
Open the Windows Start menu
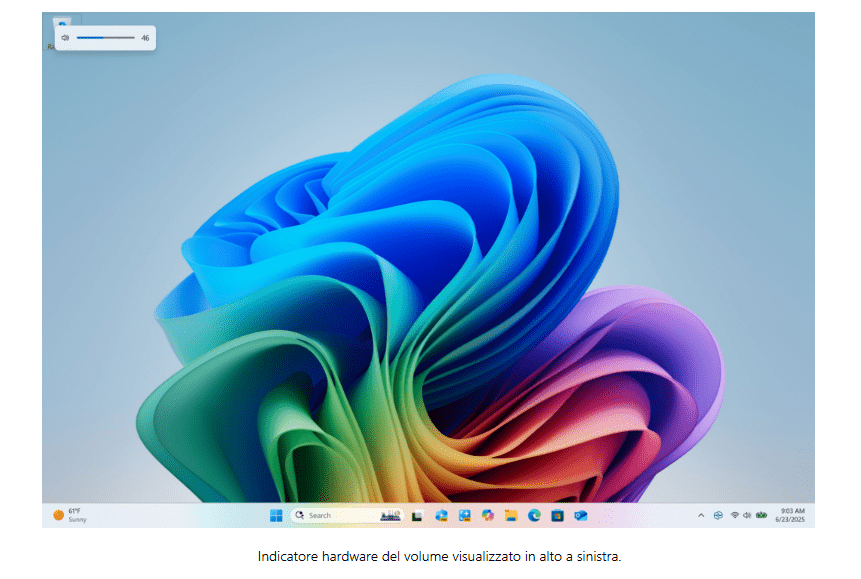coord(276,515)
